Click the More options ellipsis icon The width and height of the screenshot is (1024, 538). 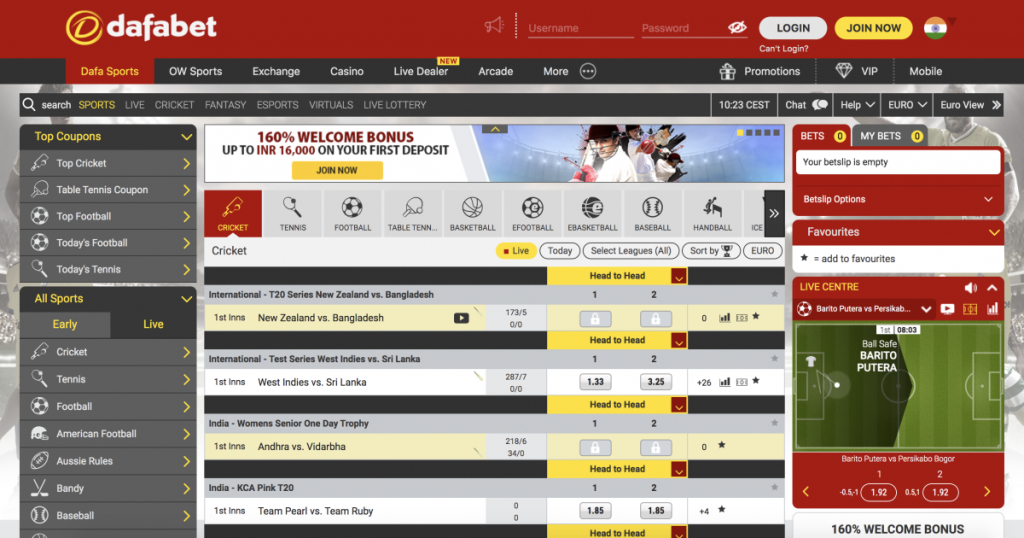588,71
